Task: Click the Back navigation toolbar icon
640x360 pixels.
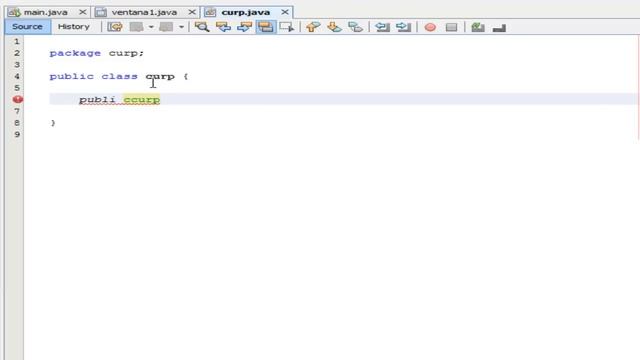Action: click(x=136, y=27)
